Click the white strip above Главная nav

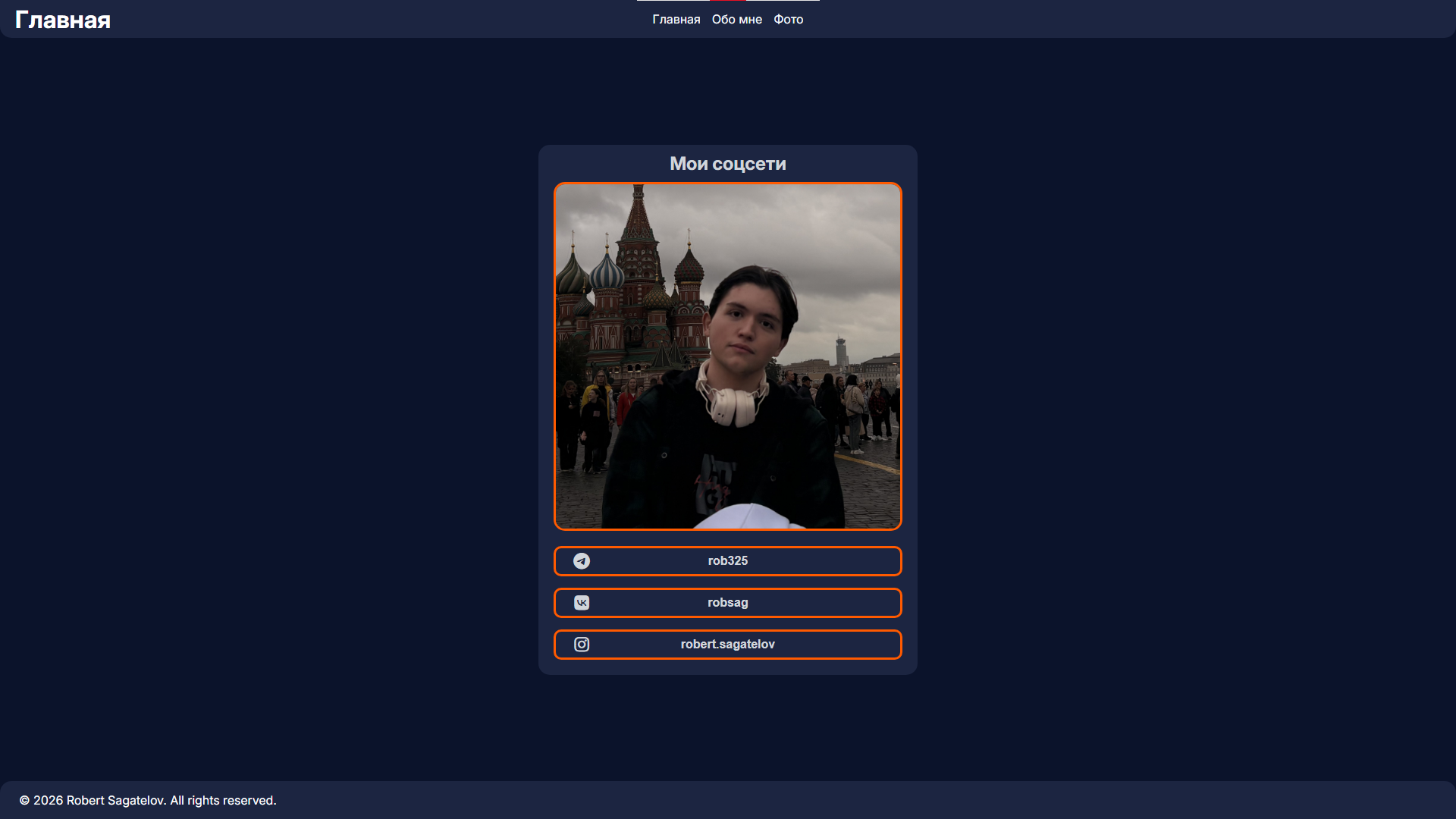tap(673, 1)
